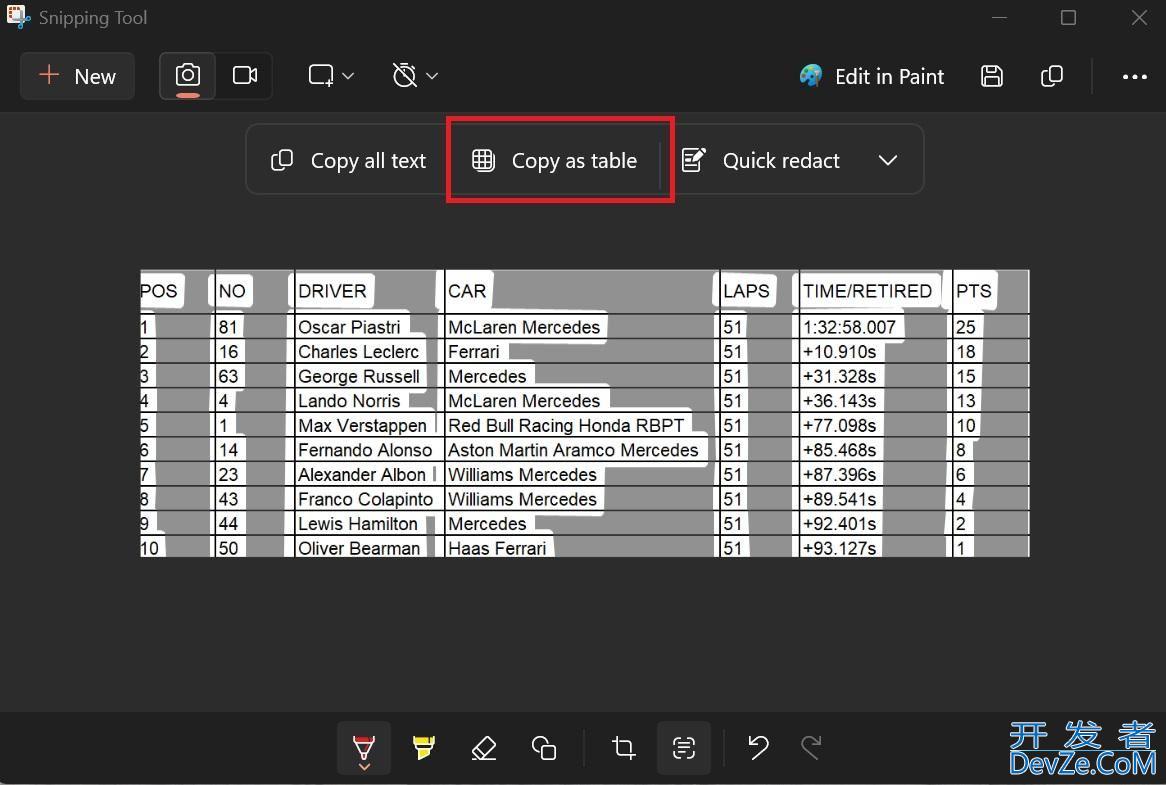Select the '+10.910s' time text
Viewport: 1166px width, 785px height.
click(x=839, y=352)
